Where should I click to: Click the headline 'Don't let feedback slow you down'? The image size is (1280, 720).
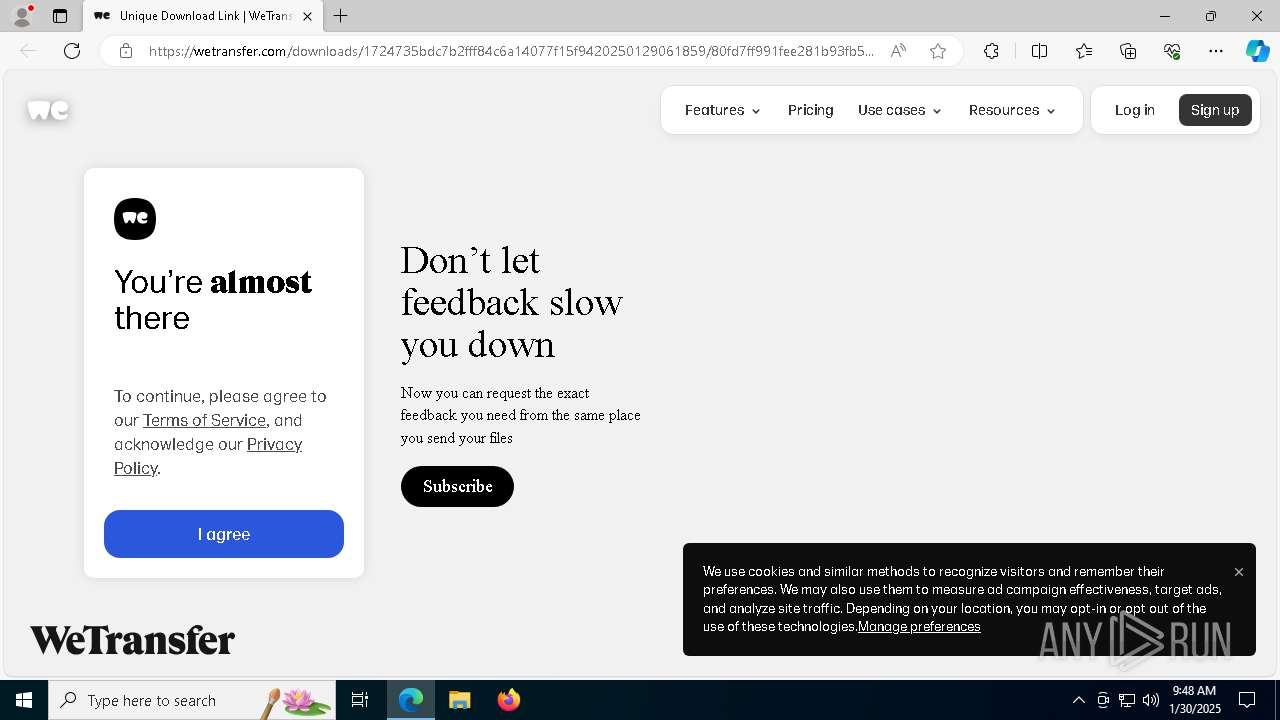click(512, 302)
